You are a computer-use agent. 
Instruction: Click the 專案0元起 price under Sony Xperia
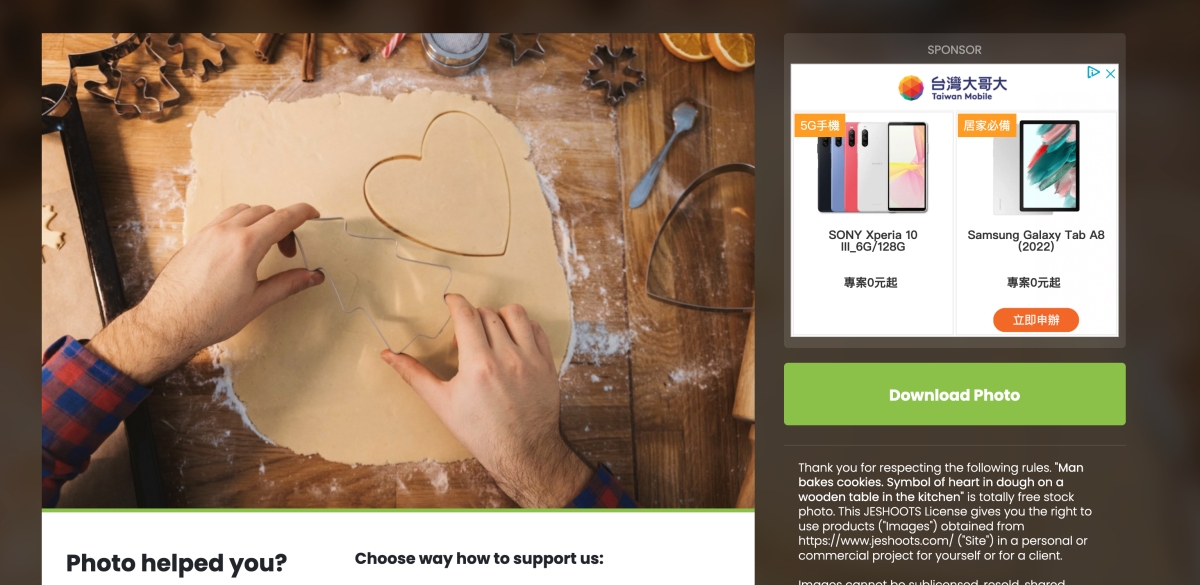tap(871, 283)
